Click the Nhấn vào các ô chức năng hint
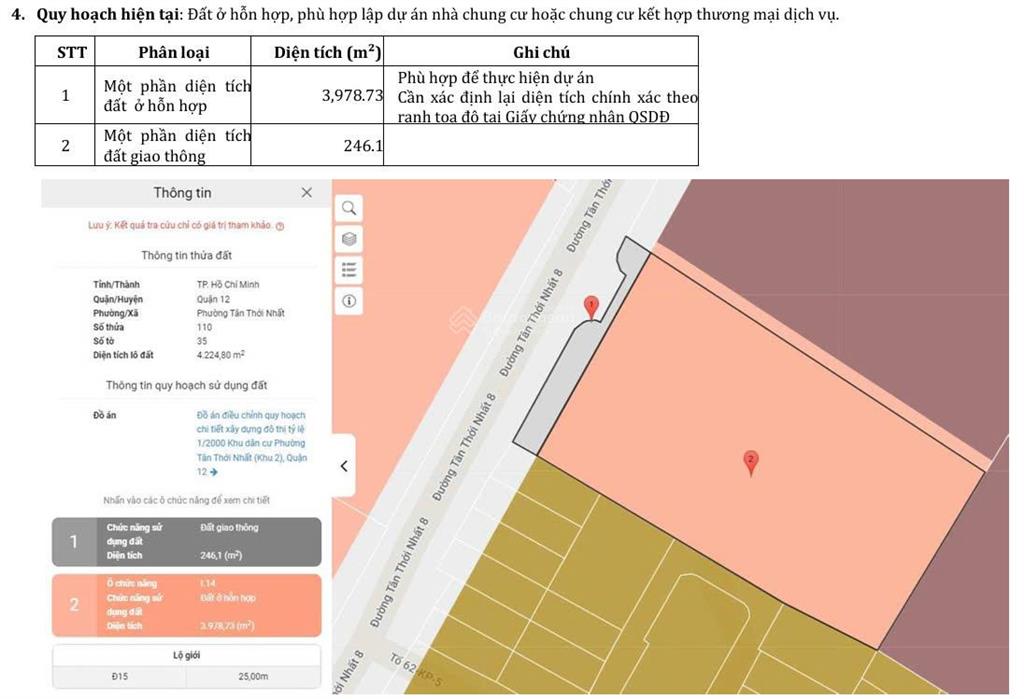Viewport: 1024px width, 699px height. tap(186, 500)
